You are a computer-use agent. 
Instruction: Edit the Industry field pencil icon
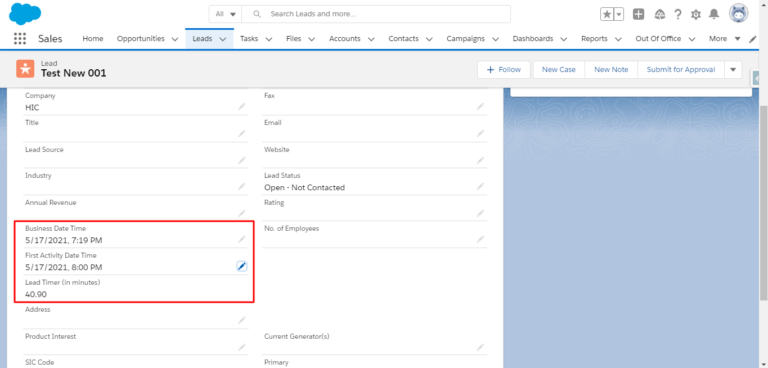tap(242, 186)
